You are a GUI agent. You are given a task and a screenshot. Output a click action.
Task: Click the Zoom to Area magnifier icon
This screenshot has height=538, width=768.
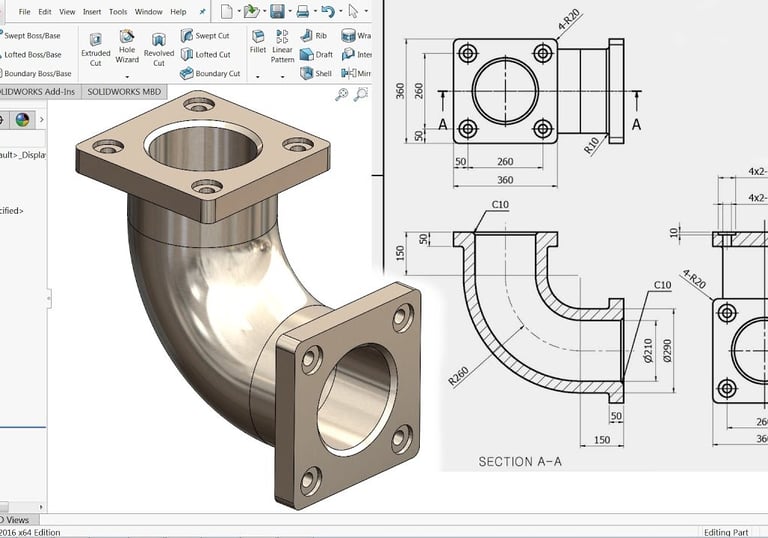pos(361,94)
